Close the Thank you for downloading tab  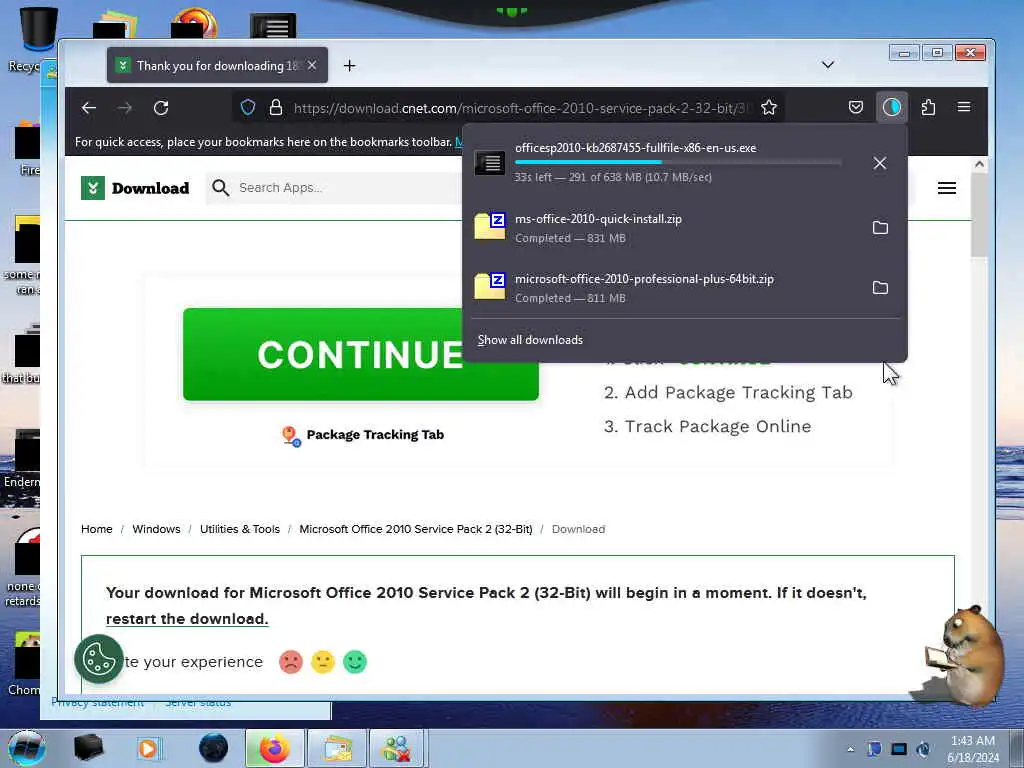(x=312, y=65)
